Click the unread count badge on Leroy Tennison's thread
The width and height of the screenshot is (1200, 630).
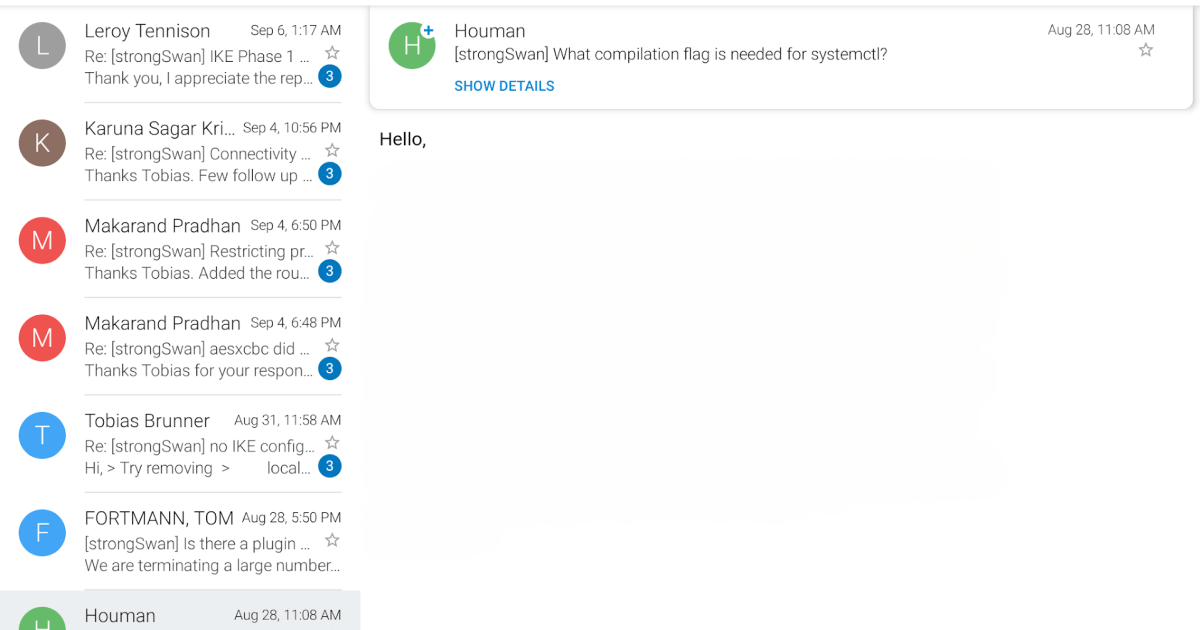point(330,76)
